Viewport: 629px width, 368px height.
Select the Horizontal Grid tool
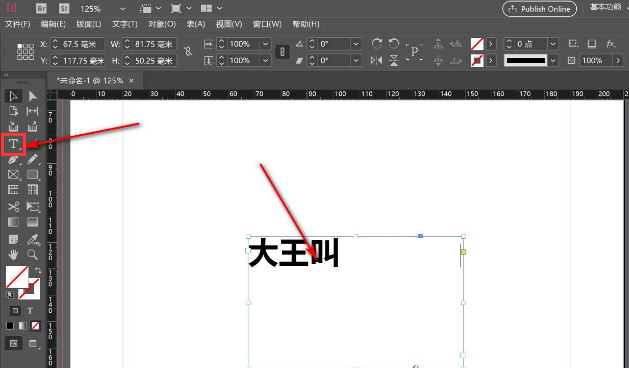point(13,190)
